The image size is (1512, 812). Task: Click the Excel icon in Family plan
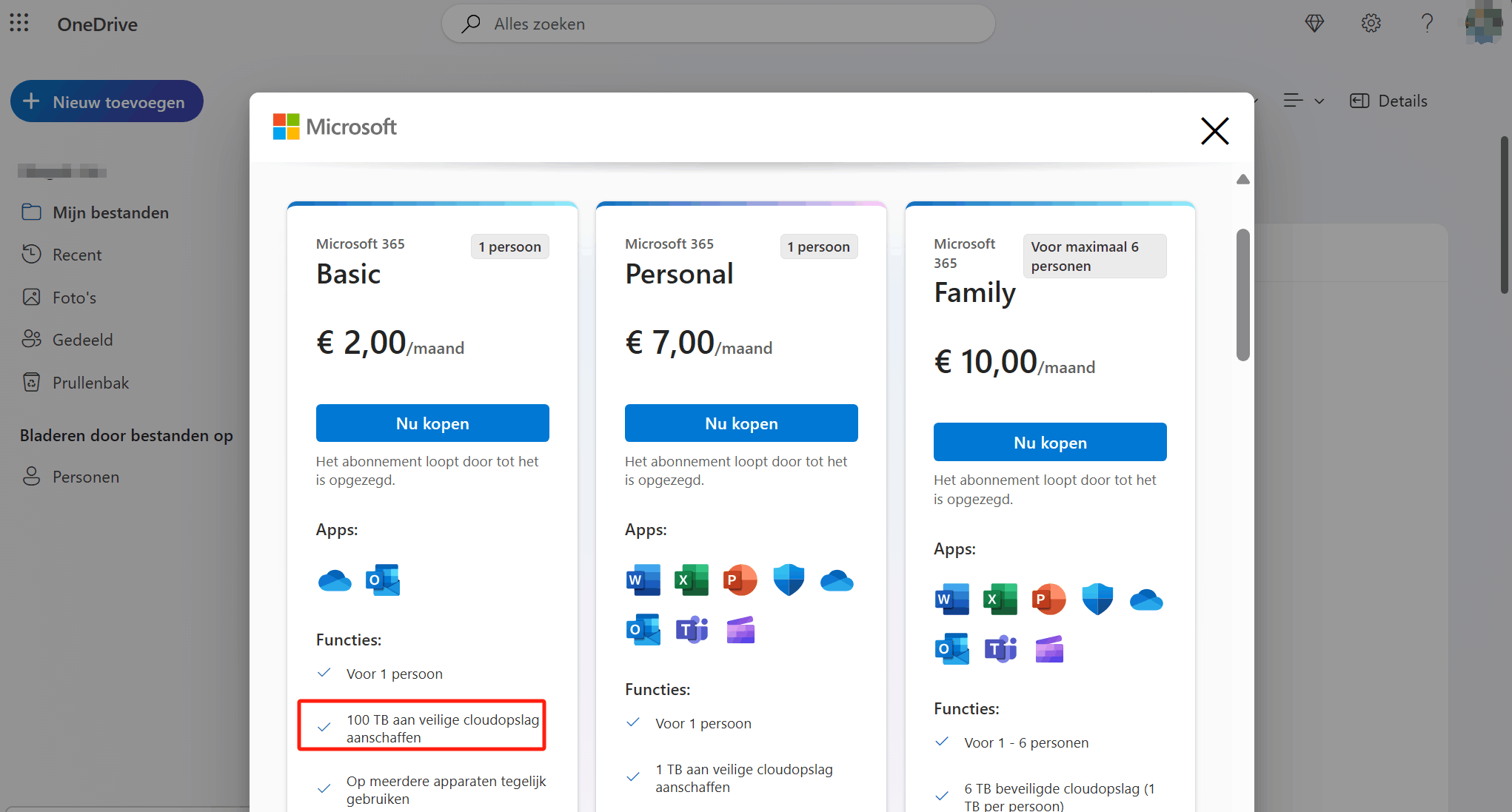pyautogui.click(x=1000, y=599)
